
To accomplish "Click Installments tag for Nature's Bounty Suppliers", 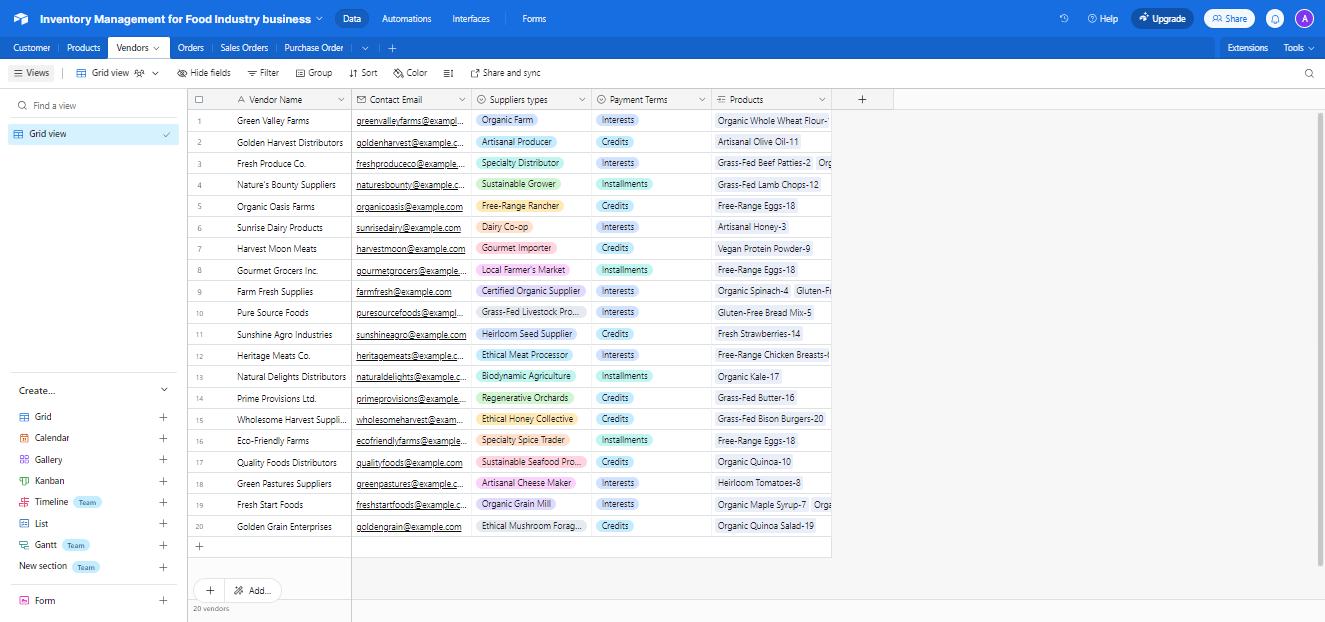I will 624,184.
